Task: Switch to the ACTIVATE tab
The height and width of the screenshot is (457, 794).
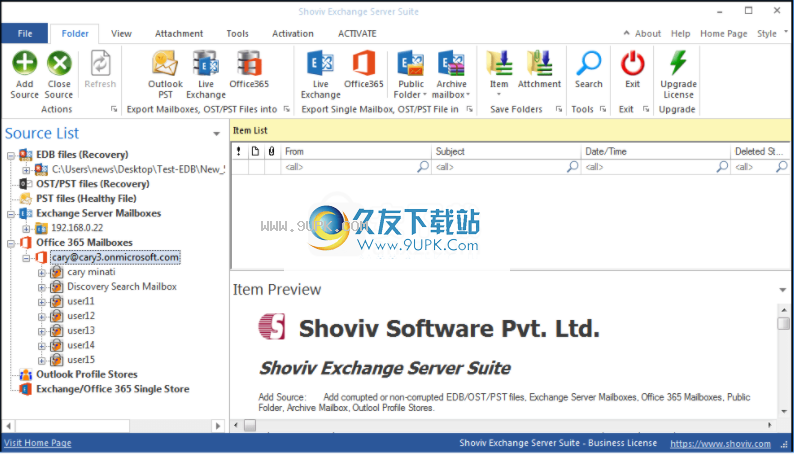Action: [x=357, y=33]
